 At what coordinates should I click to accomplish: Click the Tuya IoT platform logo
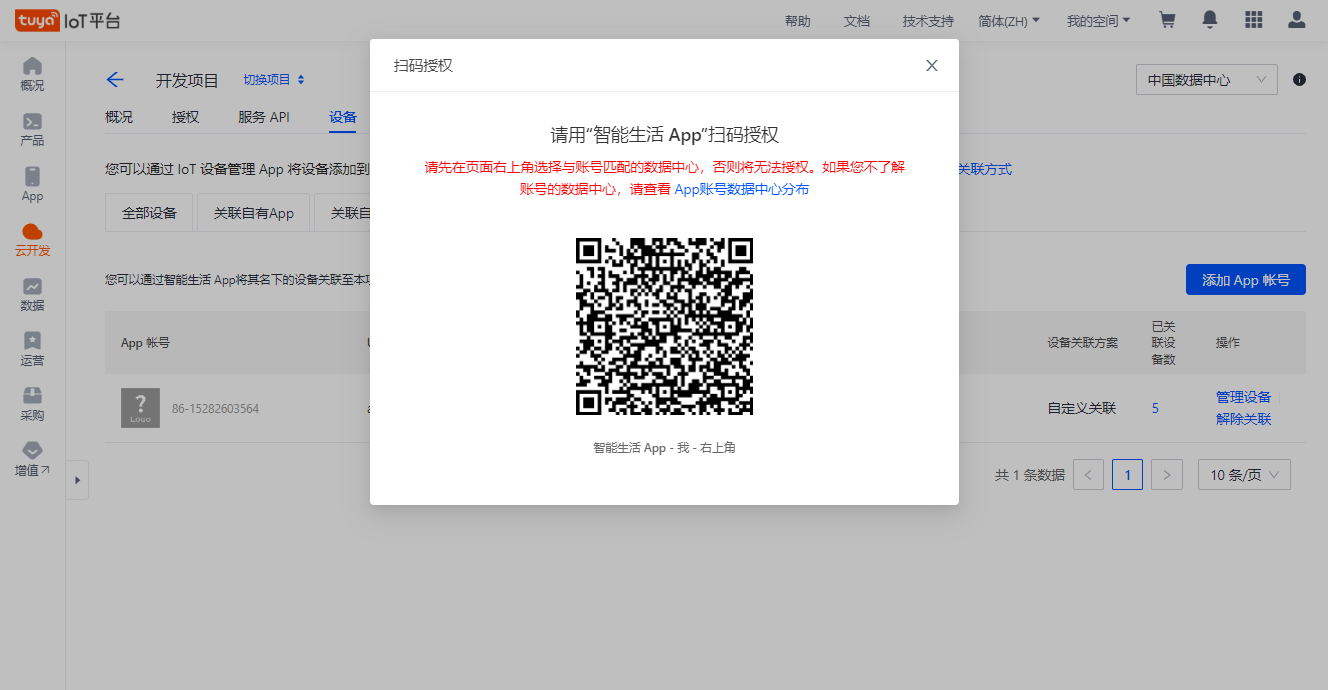pyautogui.click(x=67, y=20)
